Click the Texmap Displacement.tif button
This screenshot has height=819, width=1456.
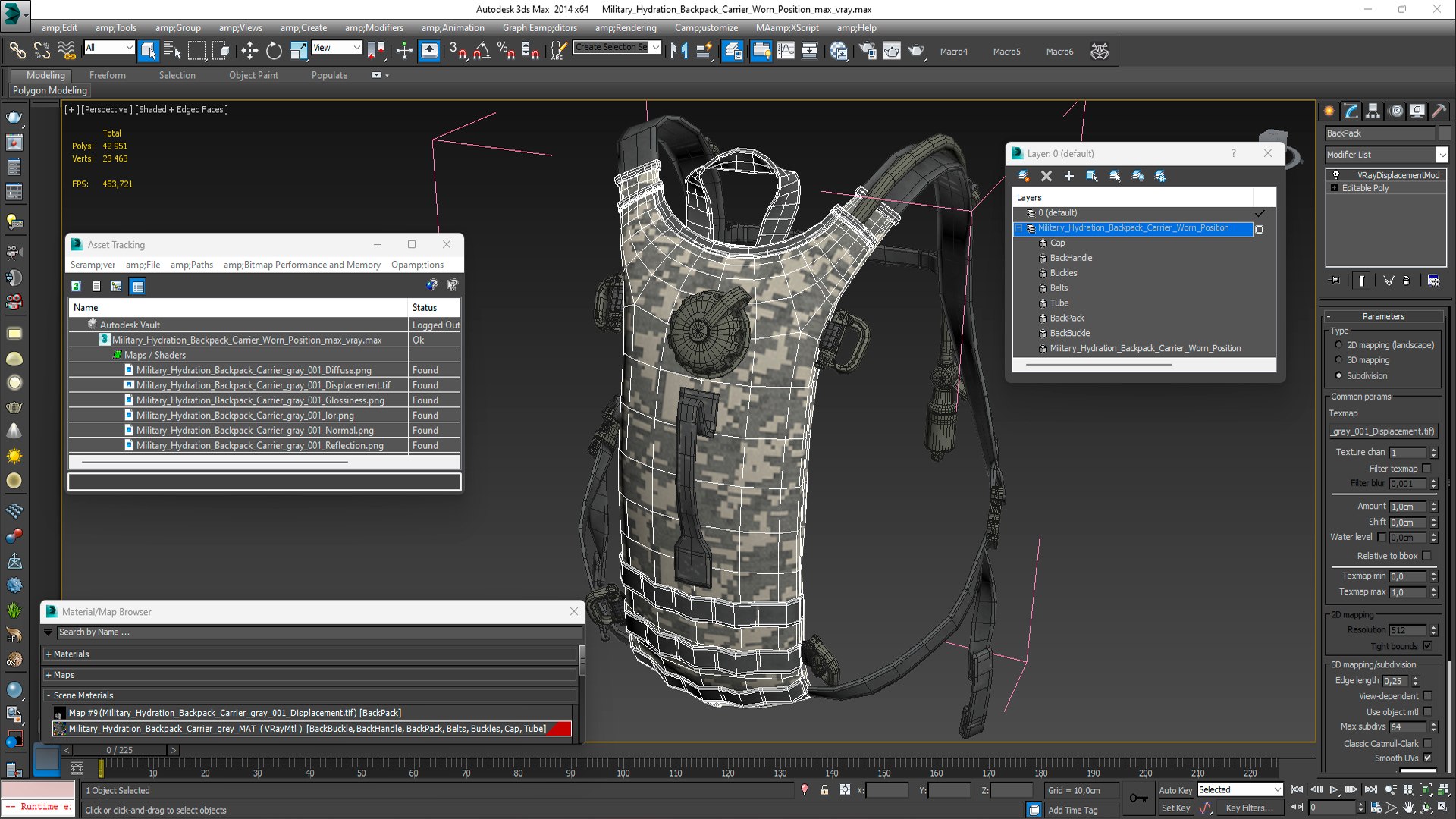tap(1383, 431)
